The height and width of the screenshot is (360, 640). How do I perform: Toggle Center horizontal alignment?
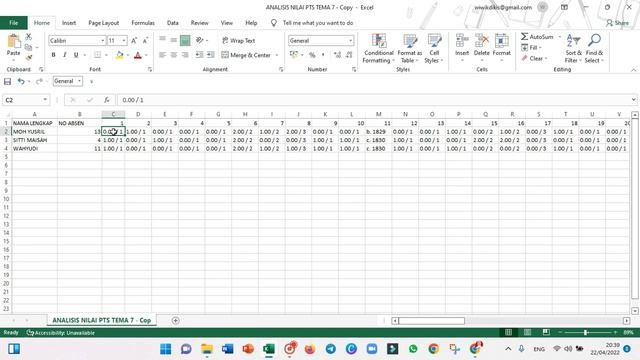174,55
